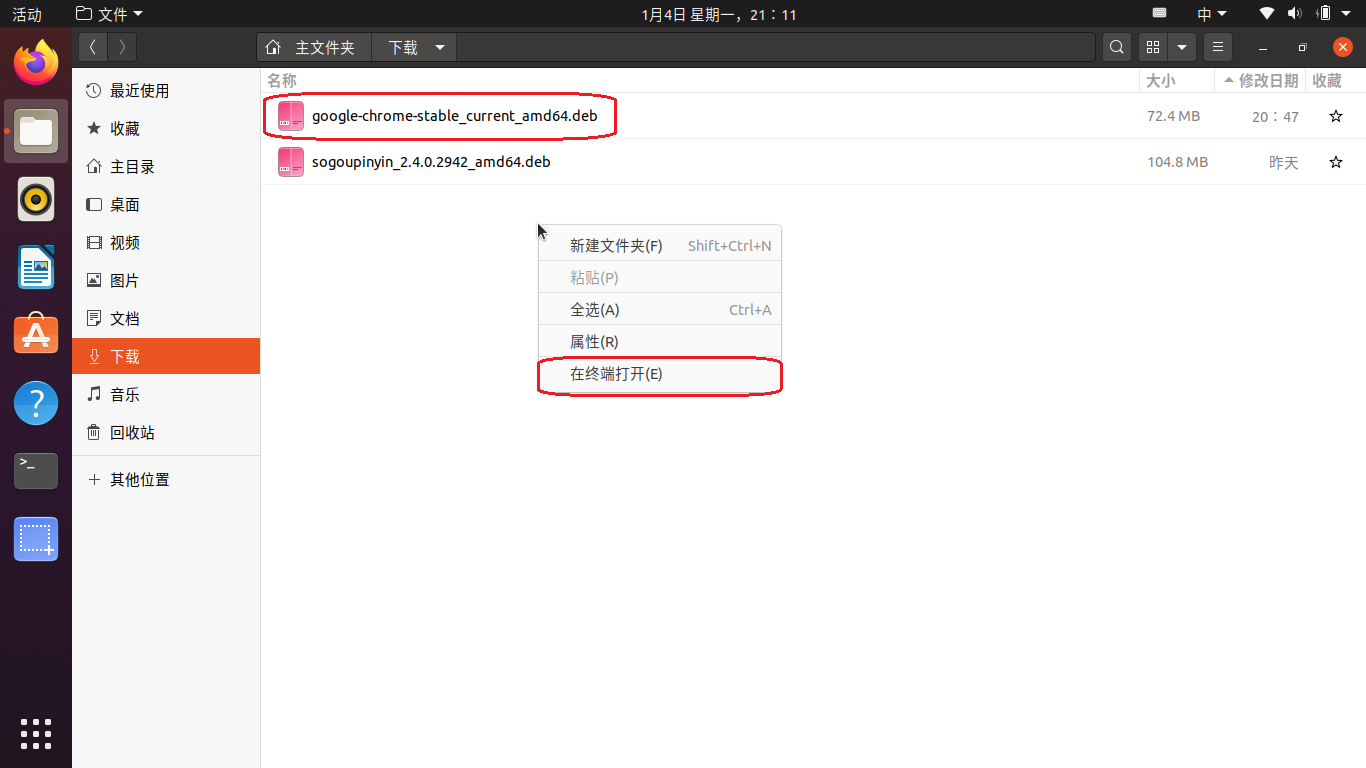Go back with the left arrow

pyautogui.click(x=93, y=47)
